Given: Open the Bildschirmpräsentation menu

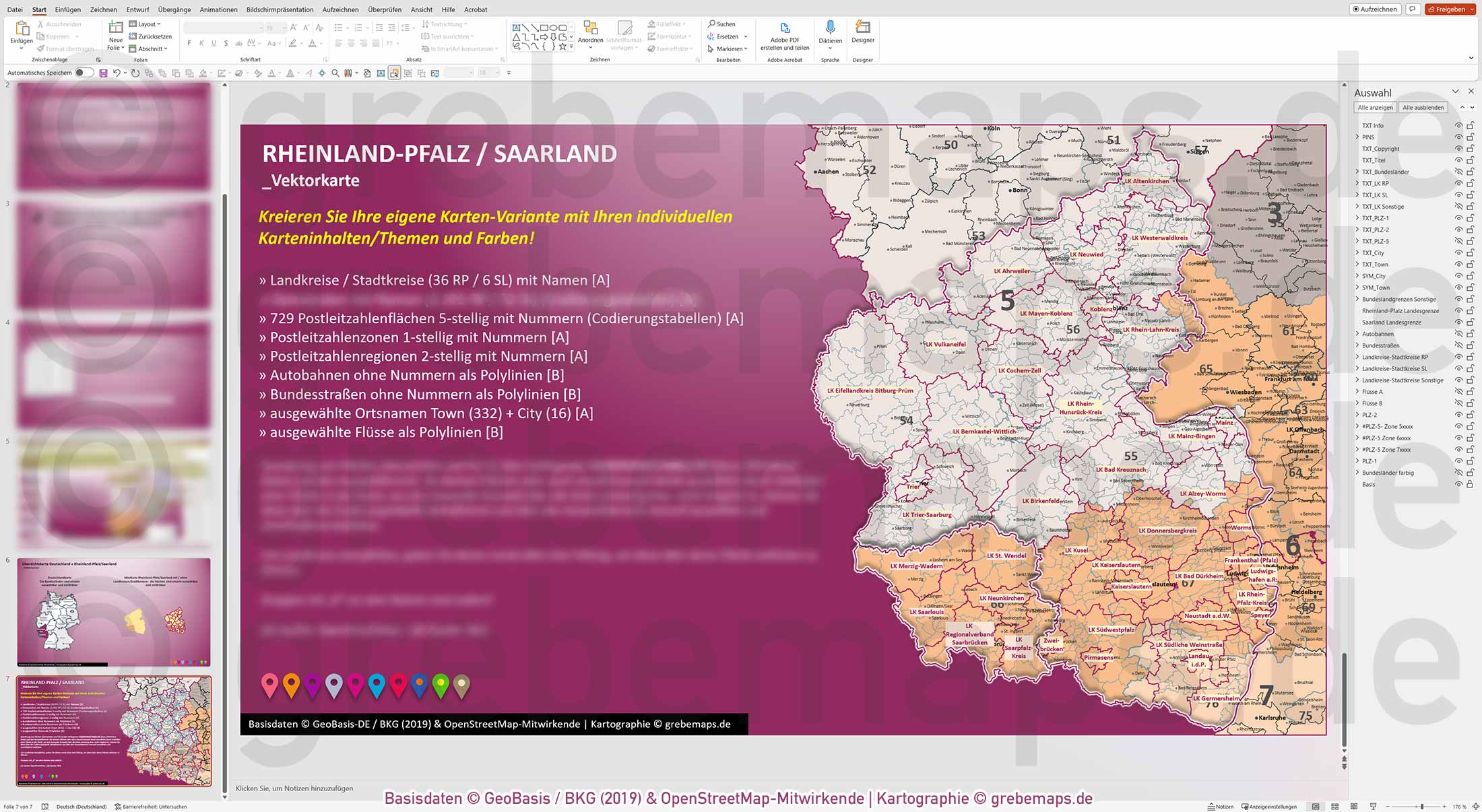Looking at the screenshot, I should coord(280,9).
